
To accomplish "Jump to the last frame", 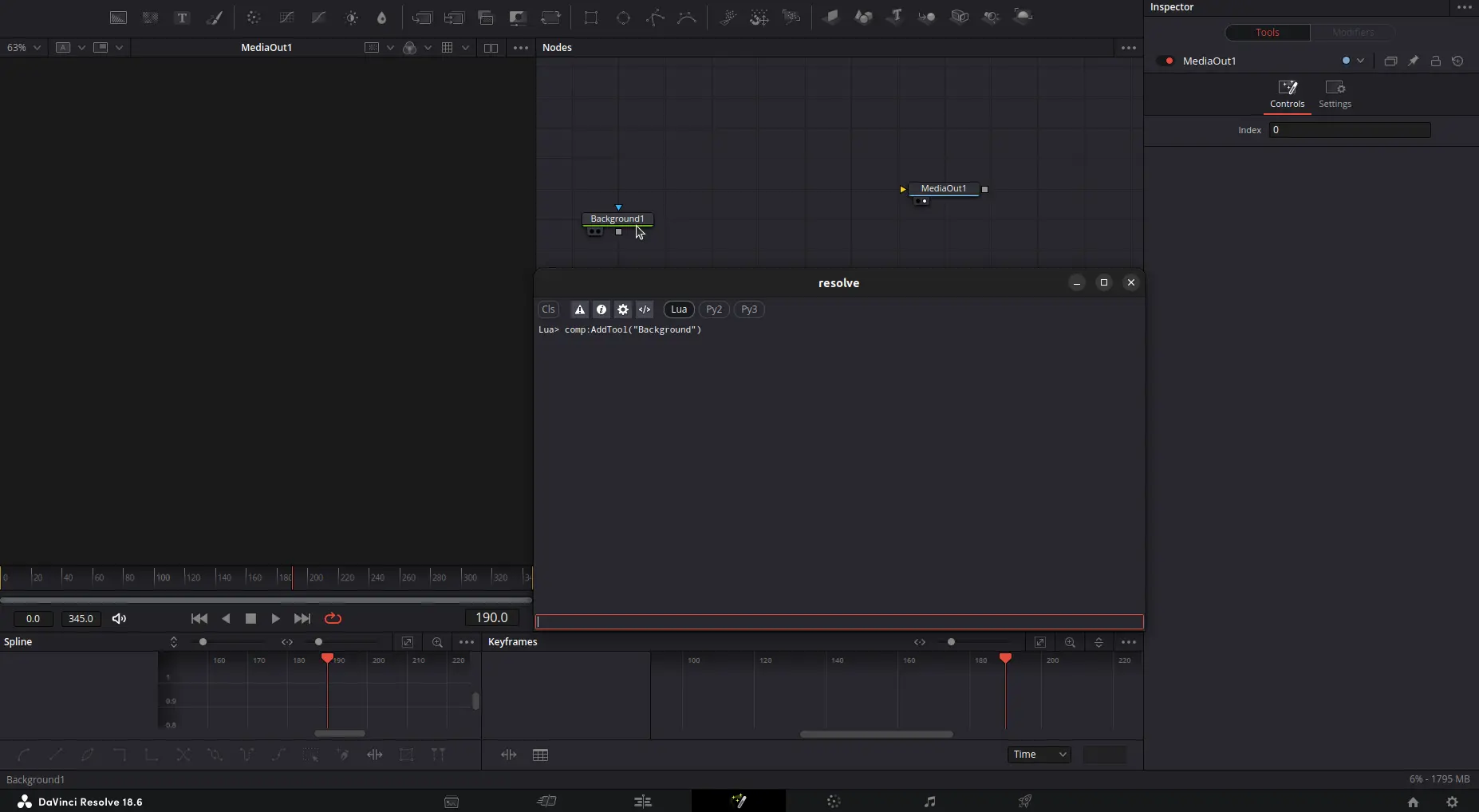I will (x=302, y=618).
